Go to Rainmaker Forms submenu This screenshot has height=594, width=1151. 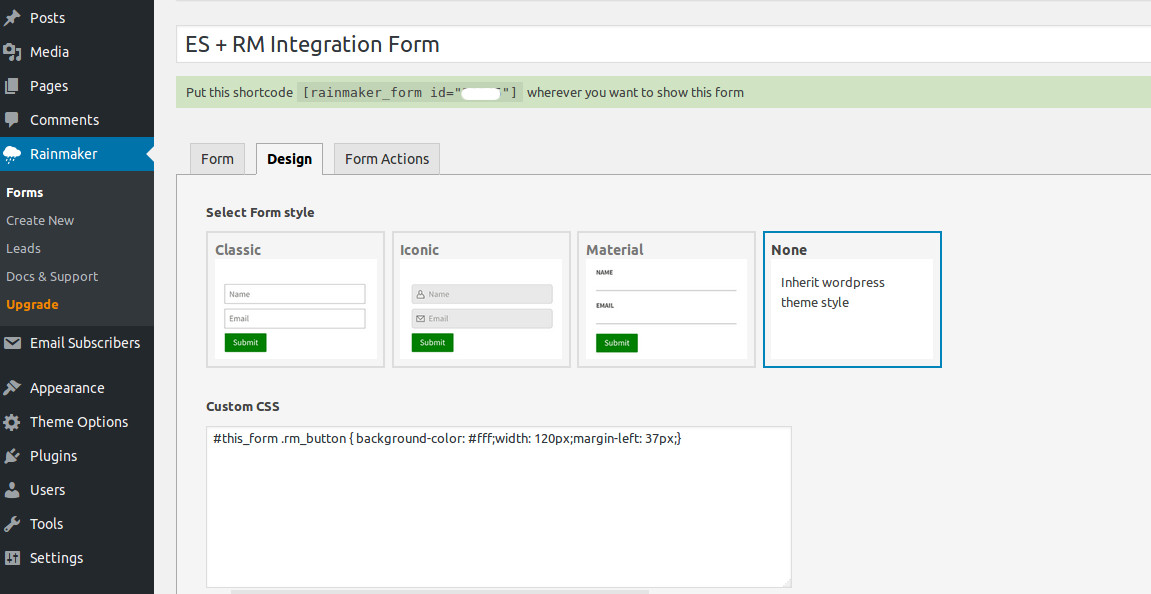pos(25,192)
